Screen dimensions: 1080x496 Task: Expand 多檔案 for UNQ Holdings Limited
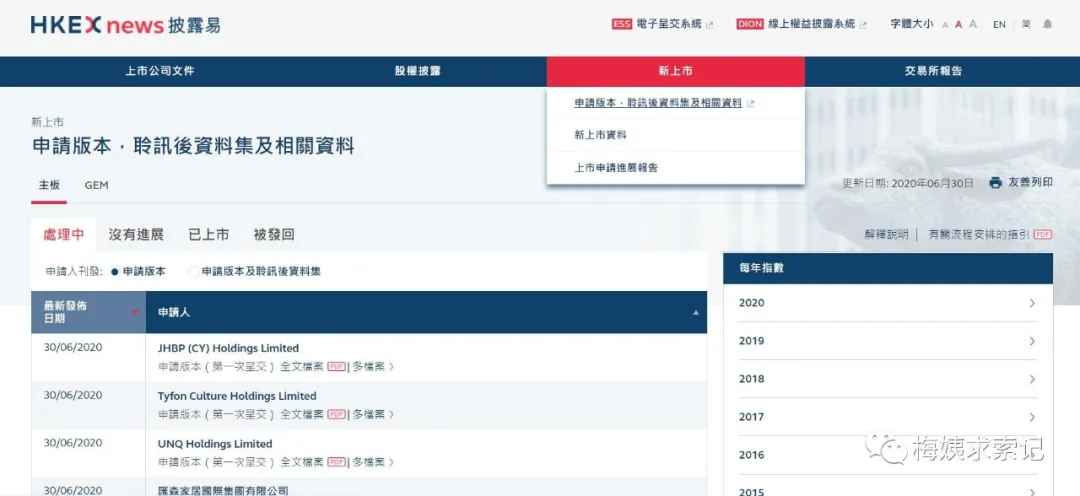373,462
